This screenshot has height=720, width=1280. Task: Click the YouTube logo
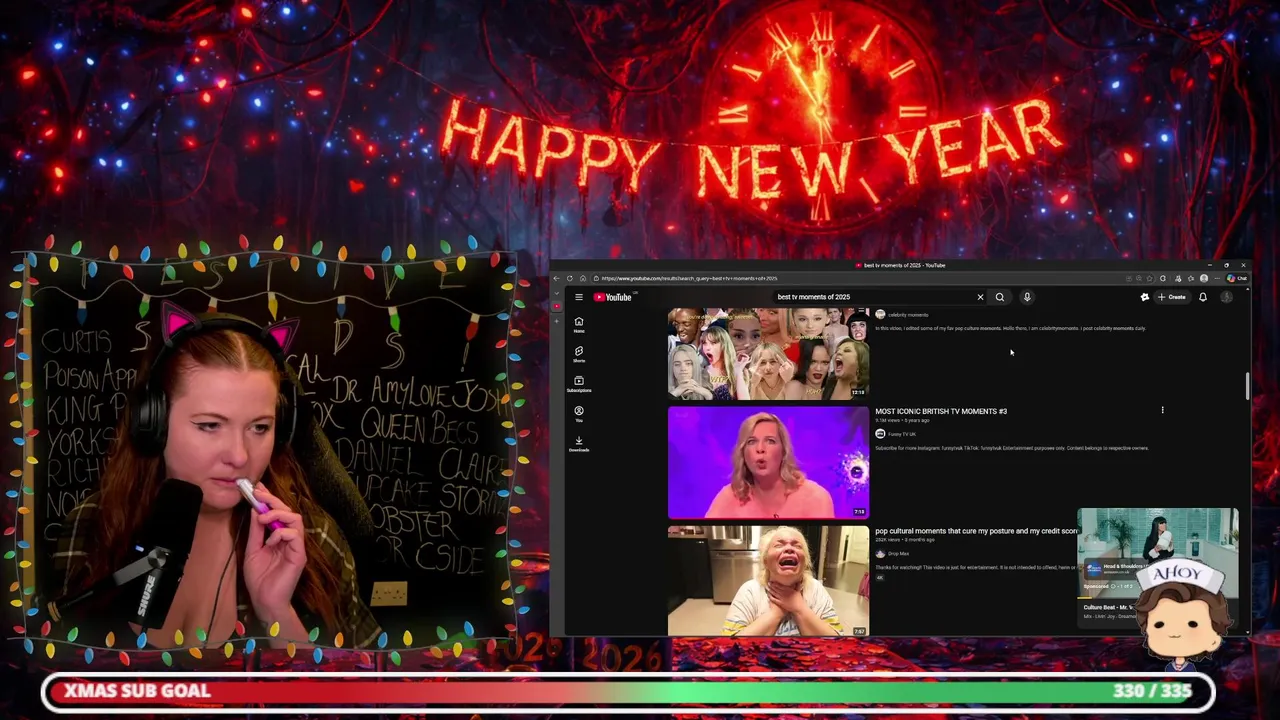(613, 297)
